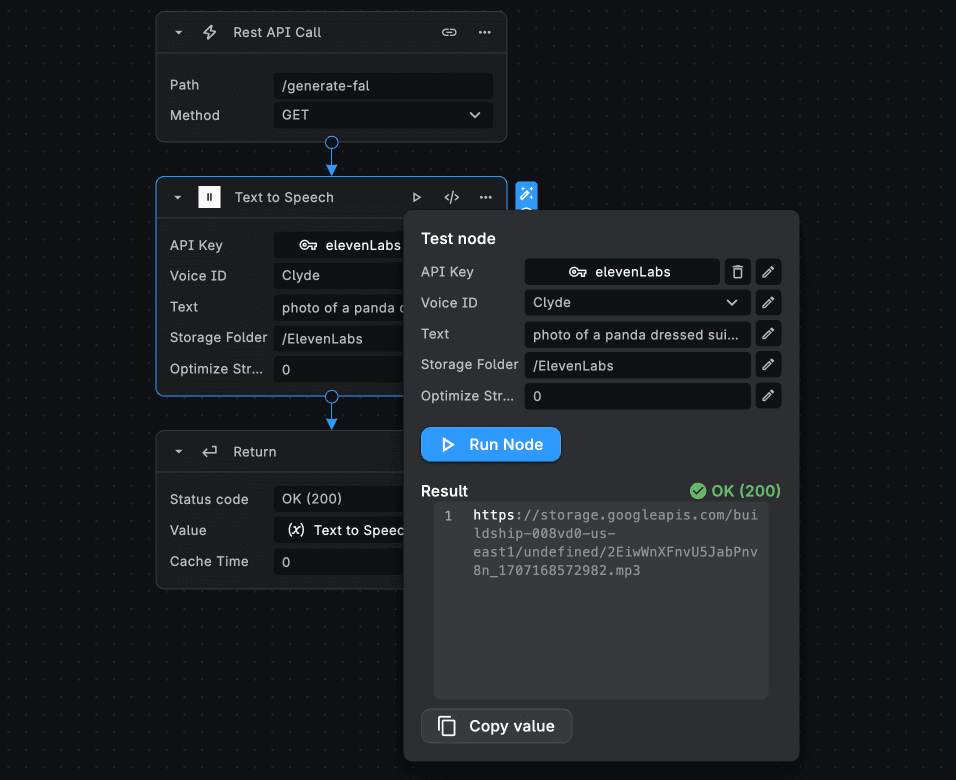
Task: Open the Text to Speech node more options menu
Action: click(486, 197)
